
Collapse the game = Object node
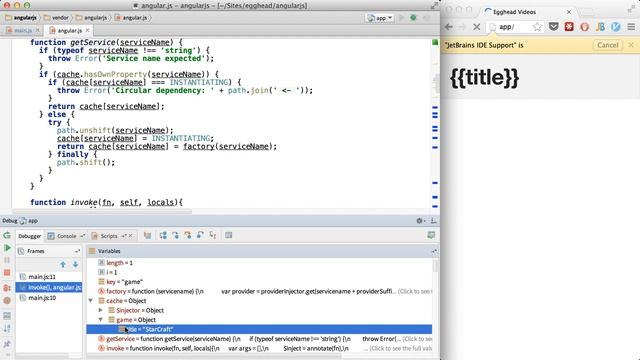pyautogui.click(x=101, y=320)
